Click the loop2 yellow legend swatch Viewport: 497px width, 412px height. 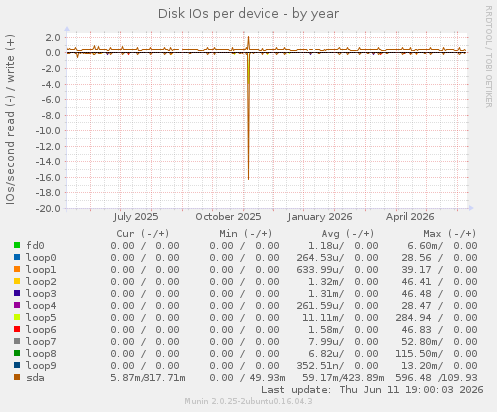click(x=17, y=281)
